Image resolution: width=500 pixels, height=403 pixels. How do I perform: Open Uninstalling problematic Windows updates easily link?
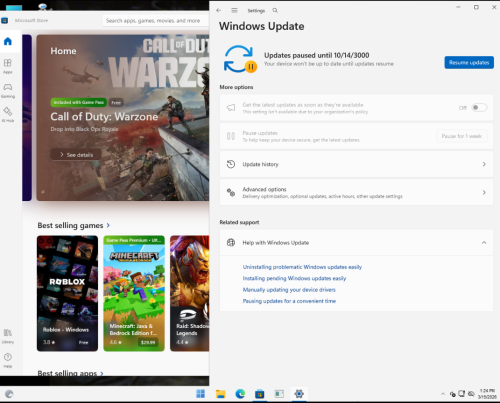302,267
